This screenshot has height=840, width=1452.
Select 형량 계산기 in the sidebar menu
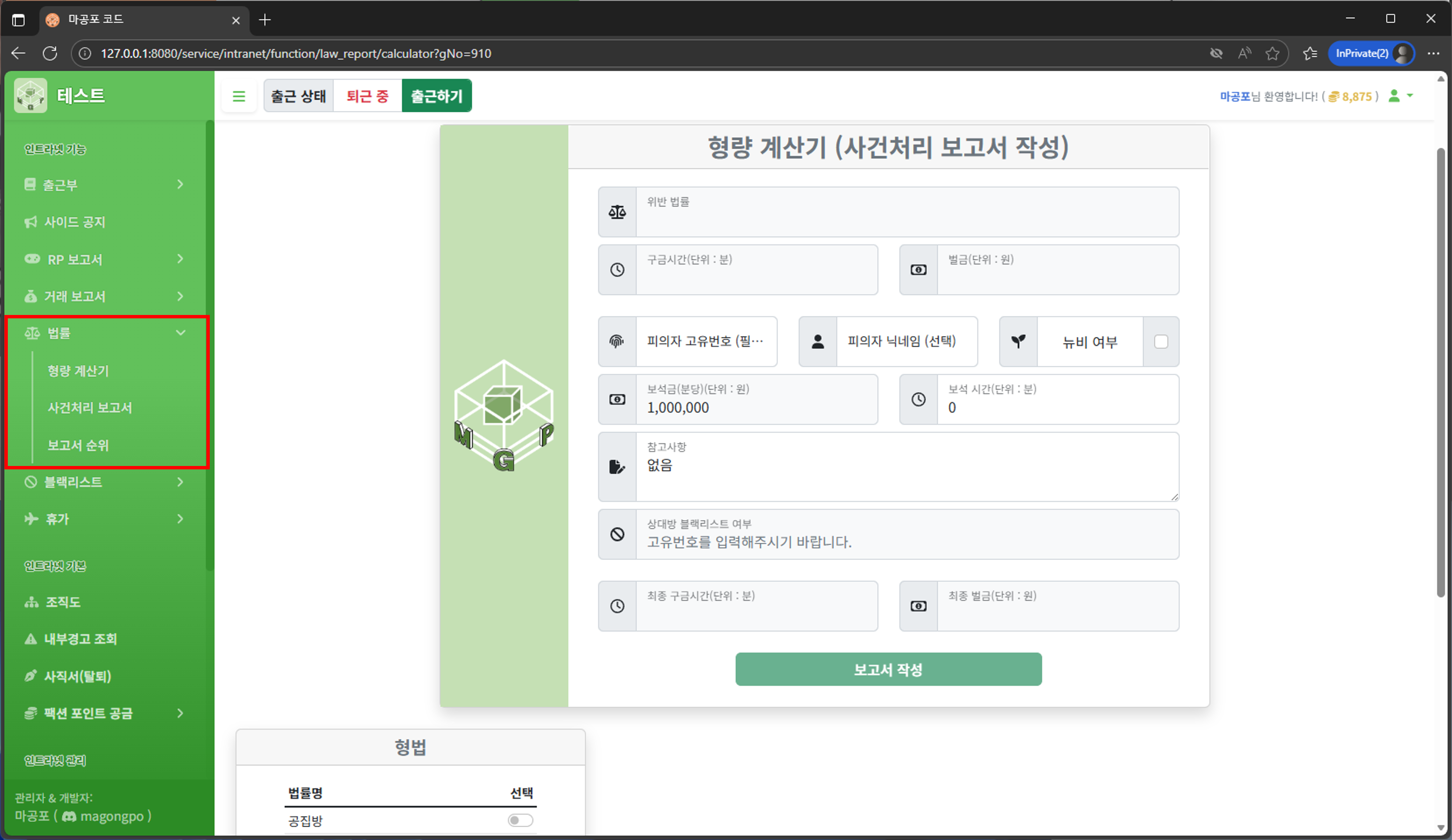(x=78, y=371)
